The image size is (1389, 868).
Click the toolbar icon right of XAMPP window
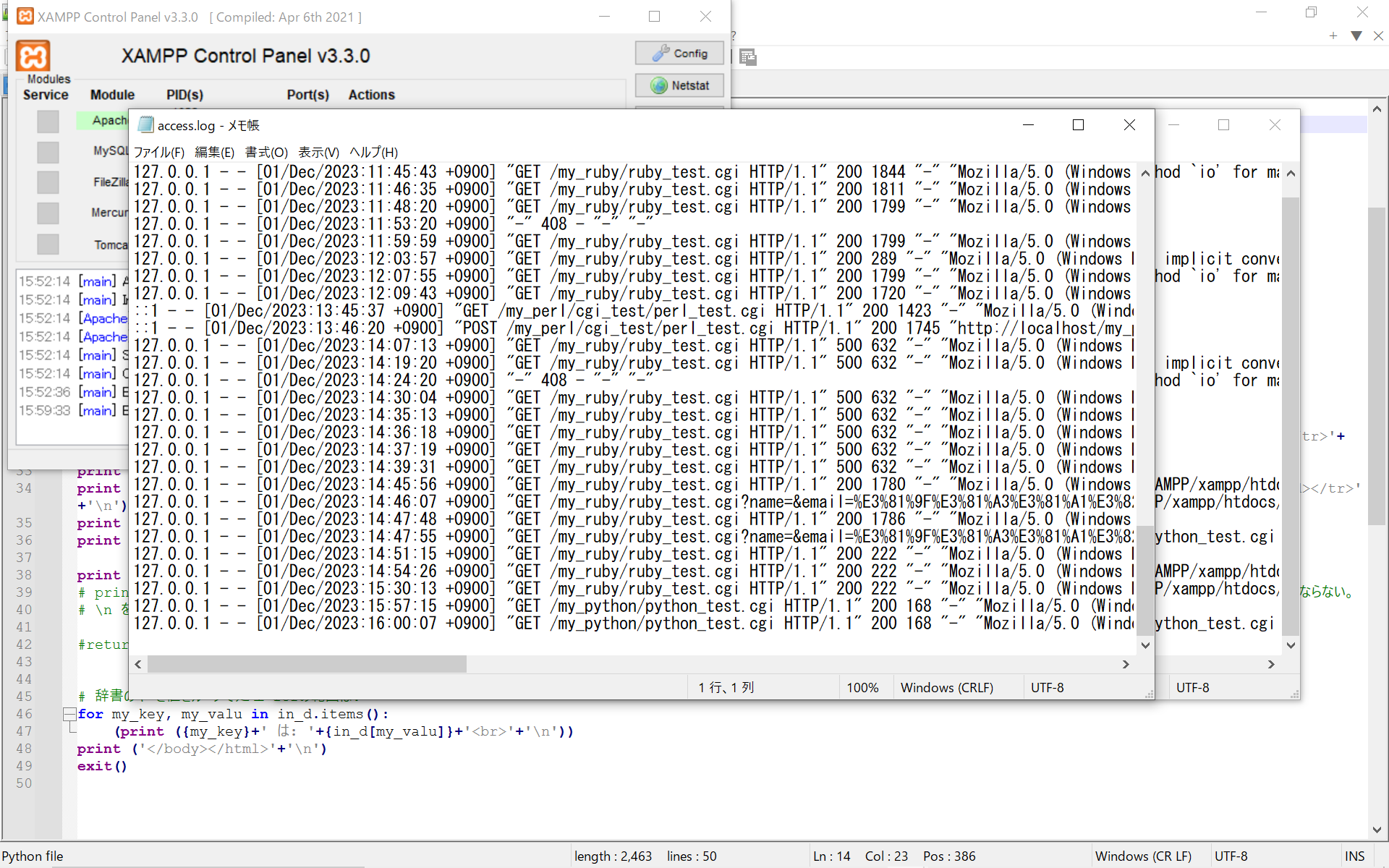point(748,56)
